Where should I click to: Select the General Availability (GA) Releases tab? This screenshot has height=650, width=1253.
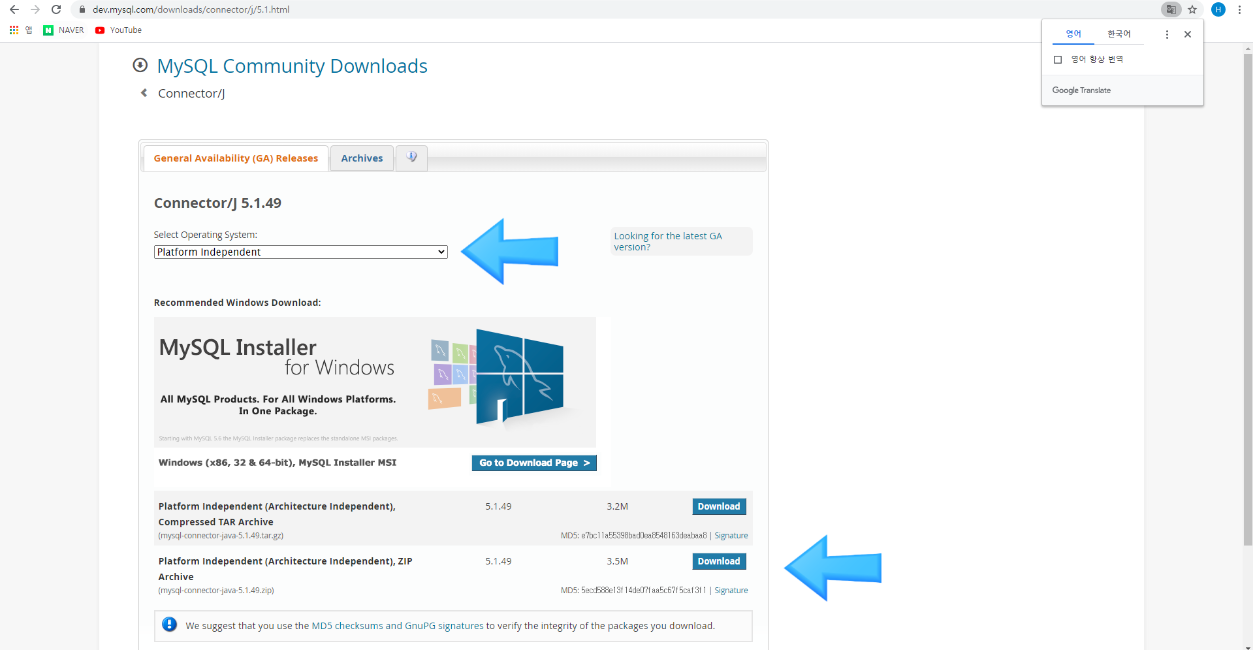(236, 158)
